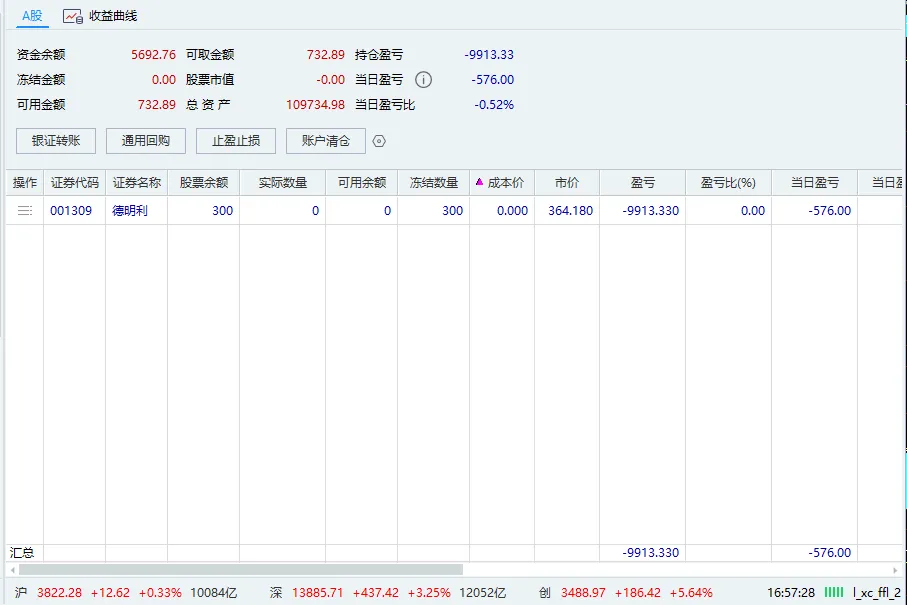Select the stock code 001309
The height and width of the screenshot is (605, 907).
pos(71,211)
